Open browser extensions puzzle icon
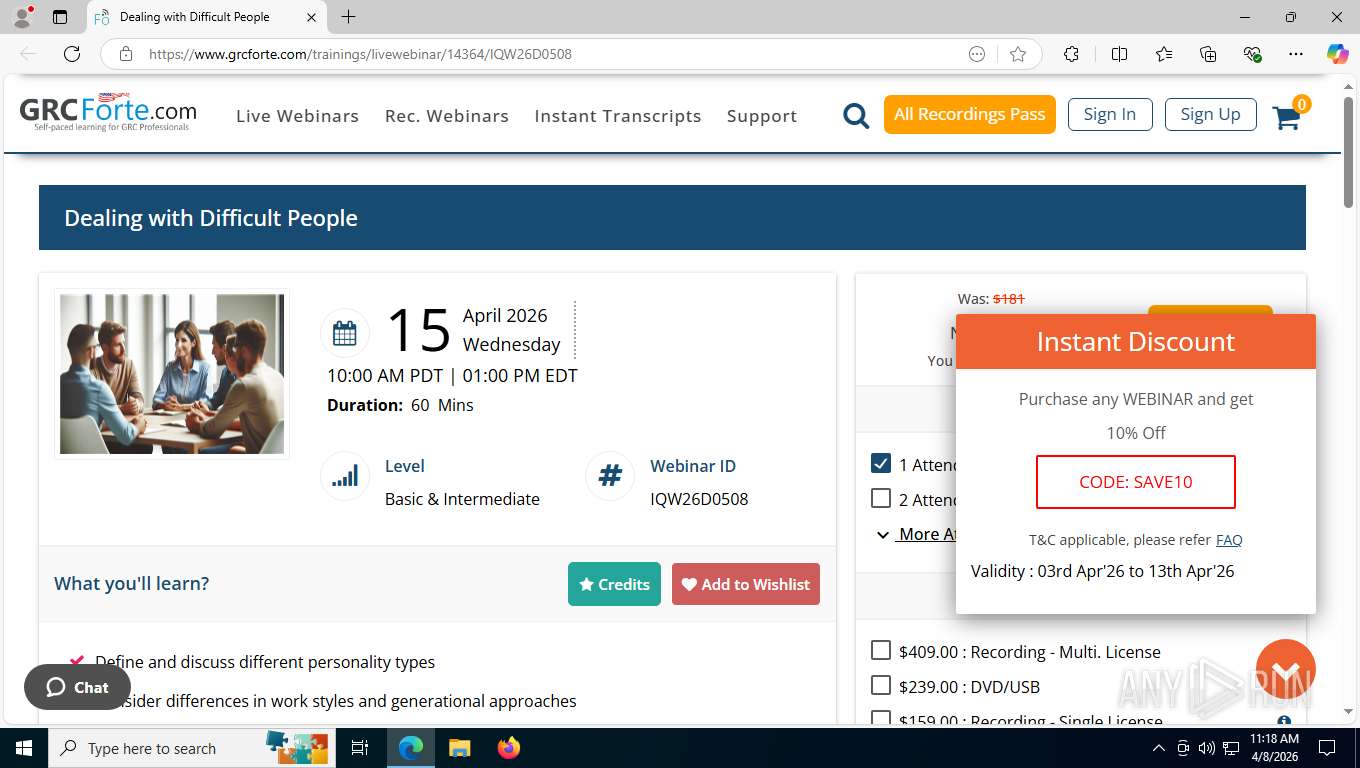 [x=1072, y=54]
